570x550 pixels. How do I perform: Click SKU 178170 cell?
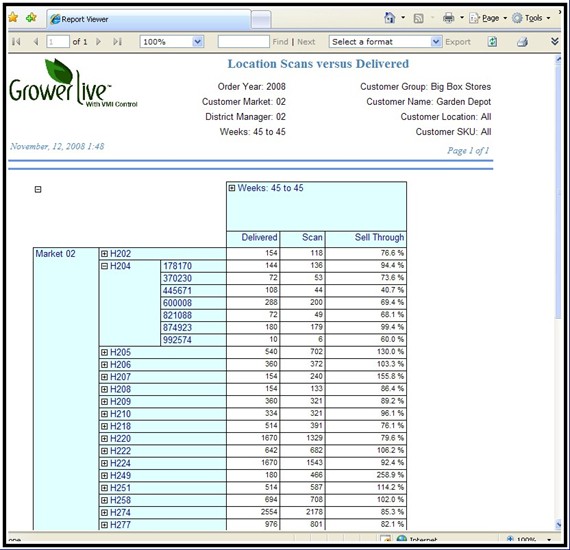(x=193, y=266)
